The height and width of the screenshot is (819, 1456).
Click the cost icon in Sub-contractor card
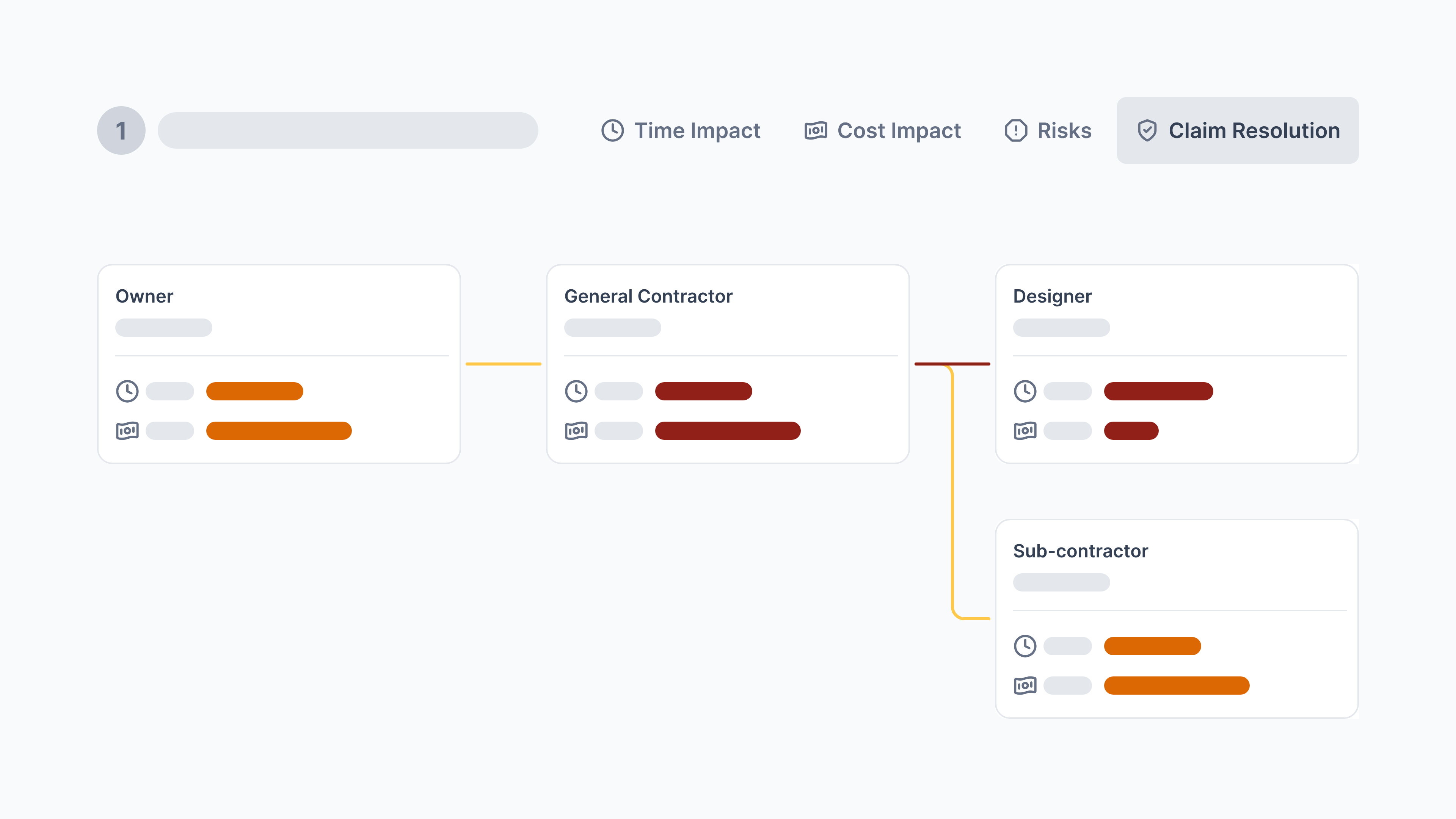(x=1025, y=686)
